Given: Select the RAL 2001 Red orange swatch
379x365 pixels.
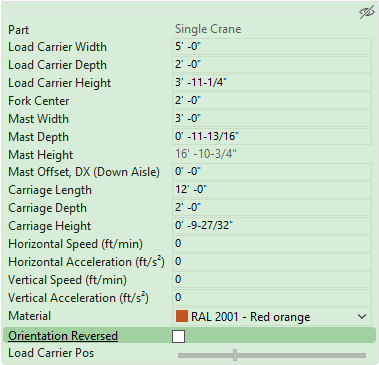Looking at the screenshot, I should pyautogui.click(x=182, y=316).
